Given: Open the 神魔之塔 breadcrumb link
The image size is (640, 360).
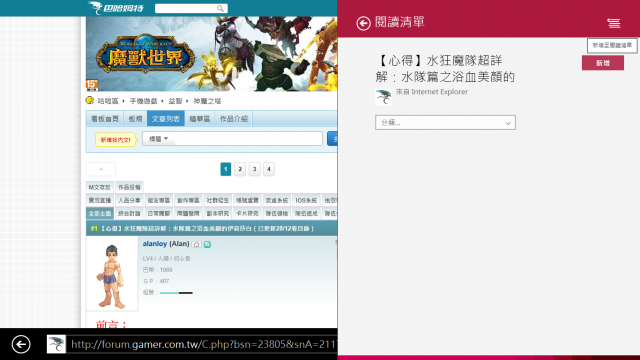Looking at the screenshot, I should 207,101.
